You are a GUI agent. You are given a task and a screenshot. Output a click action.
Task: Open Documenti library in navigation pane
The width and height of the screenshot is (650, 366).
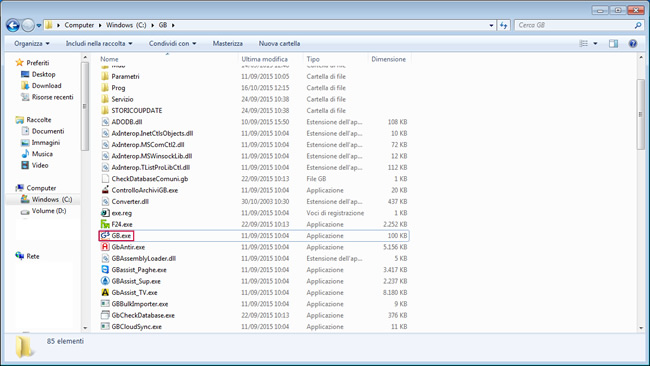(48, 131)
